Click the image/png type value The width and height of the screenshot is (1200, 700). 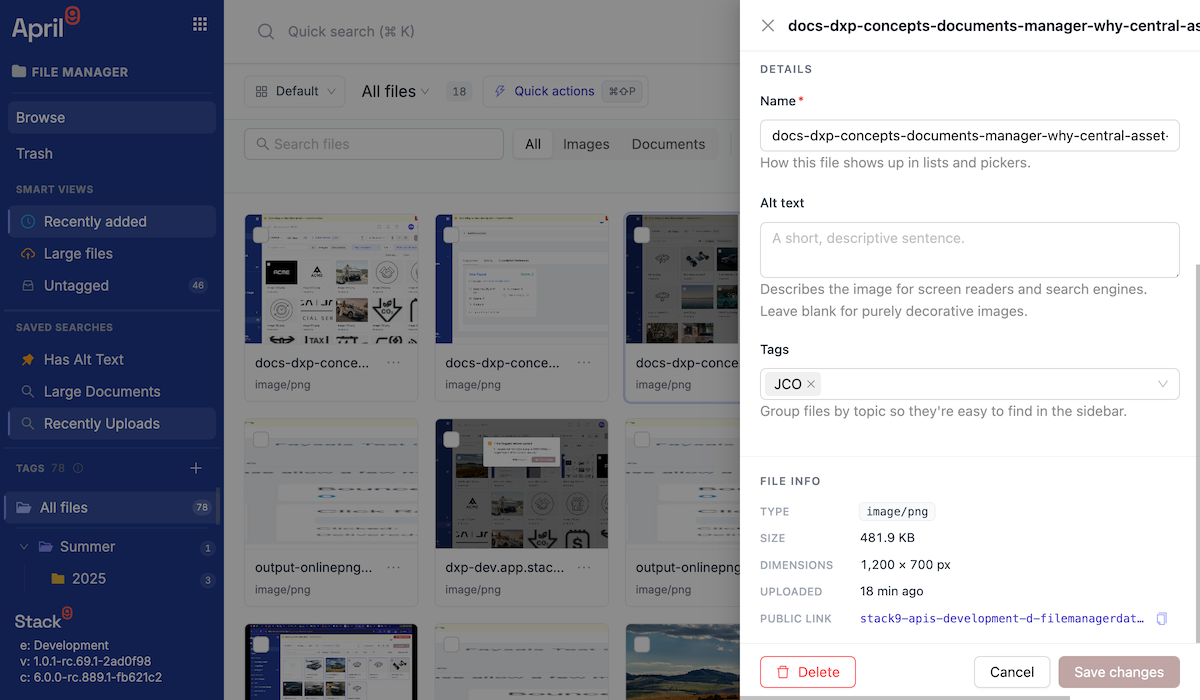pos(897,511)
